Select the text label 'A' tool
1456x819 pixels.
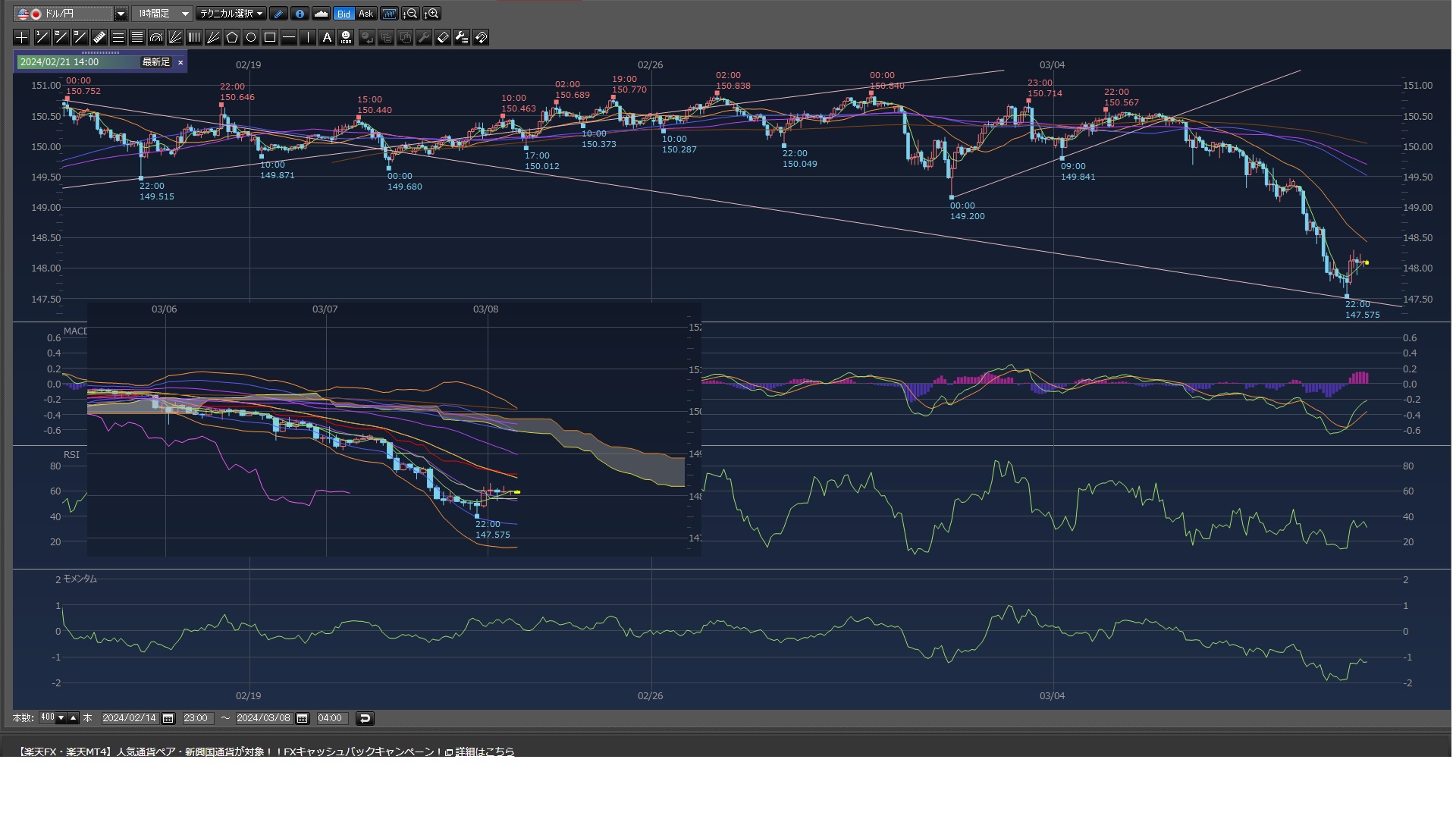coord(327,37)
